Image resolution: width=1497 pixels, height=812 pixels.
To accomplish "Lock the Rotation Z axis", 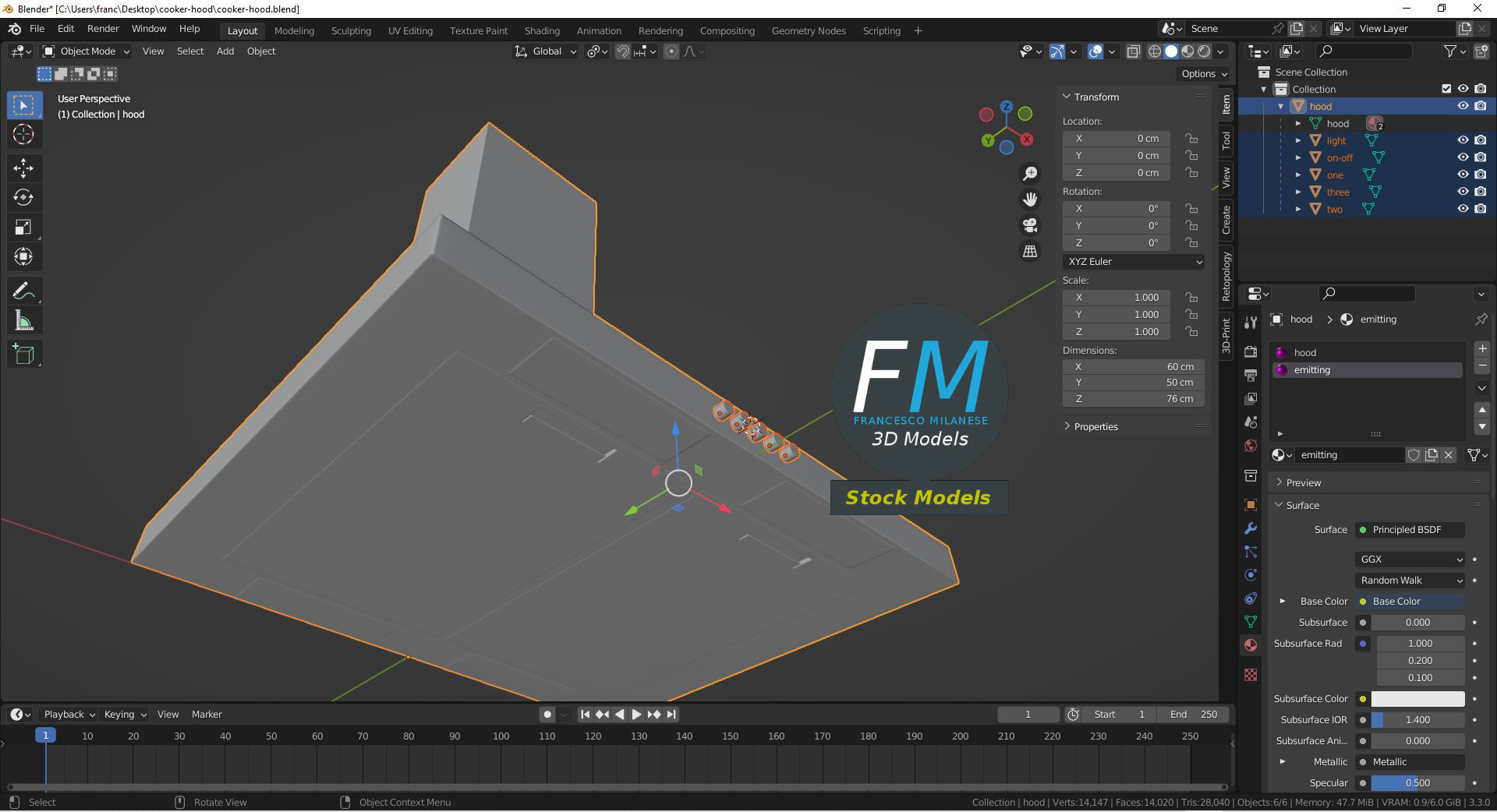I will (x=1191, y=243).
